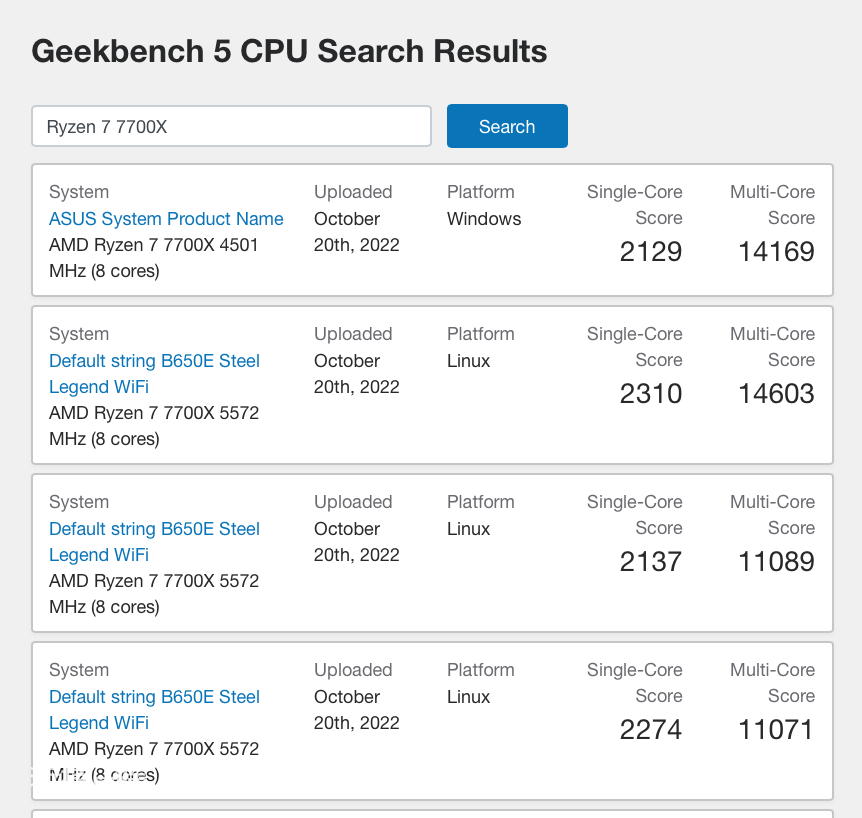Click the CPU description in the 2137 card

[153, 594]
